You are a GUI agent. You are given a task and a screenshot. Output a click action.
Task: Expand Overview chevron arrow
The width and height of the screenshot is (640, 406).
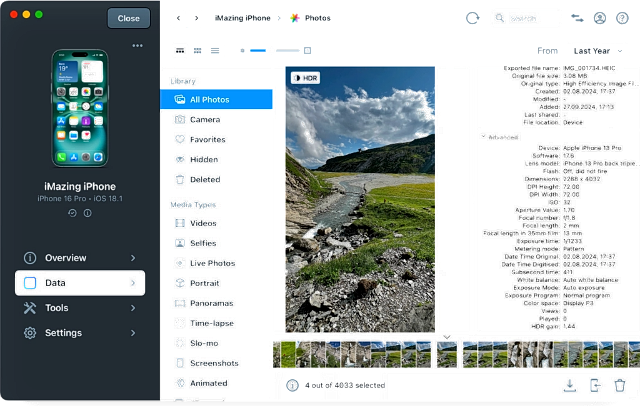(x=133, y=258)
